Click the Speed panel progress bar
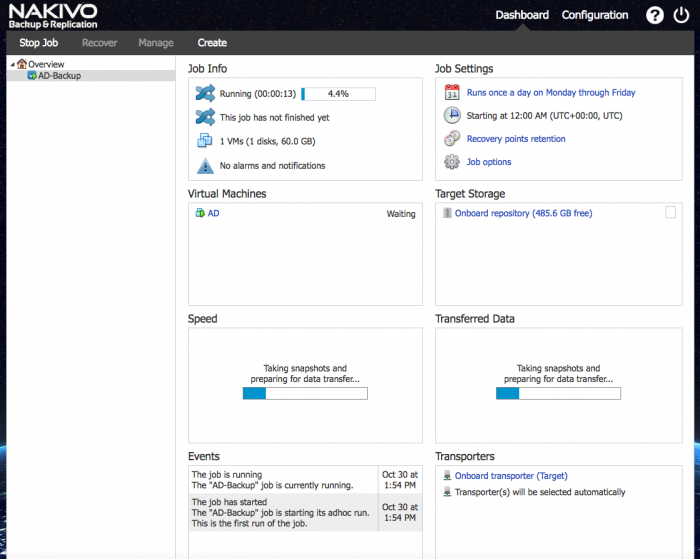The width and height of the screenshot is (700, 559). click(x=305, y=393)
